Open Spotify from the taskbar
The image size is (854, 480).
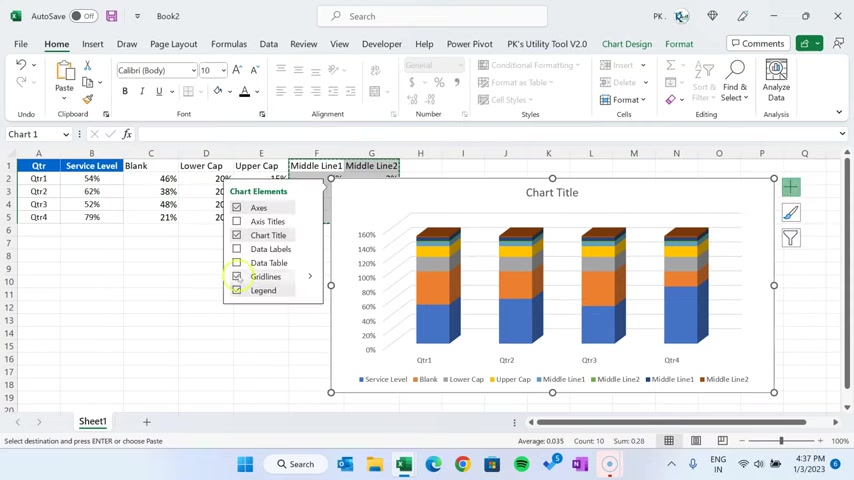click(522, 464)
